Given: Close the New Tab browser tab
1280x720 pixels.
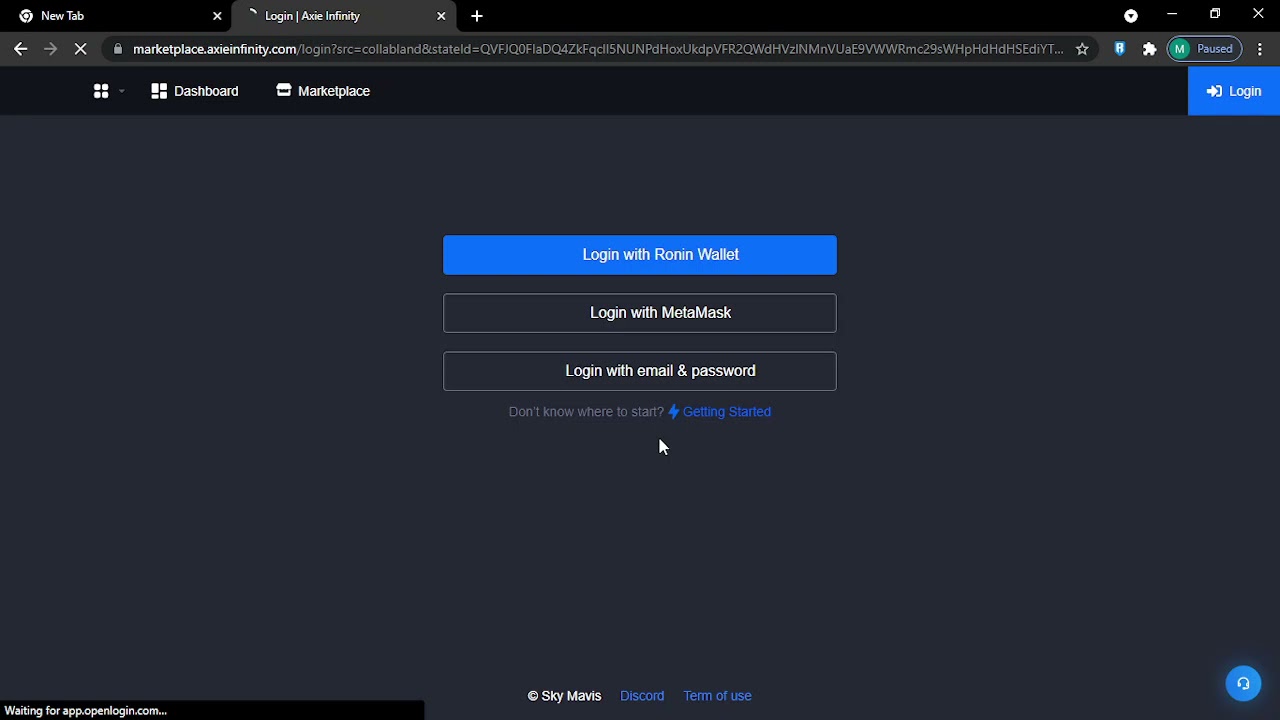Looking at the screenshot, I should point(217,16).
